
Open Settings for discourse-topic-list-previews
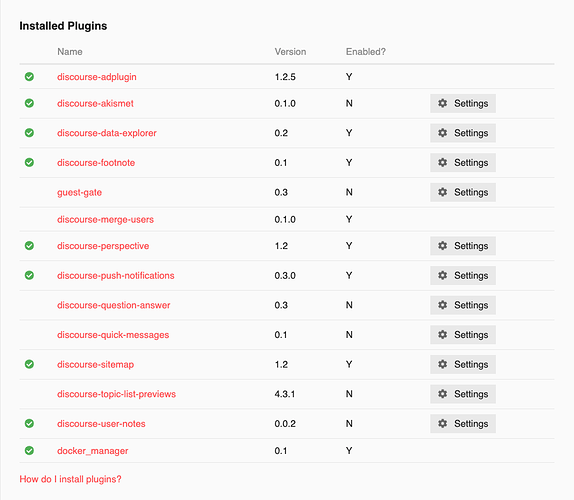click(463, 394)
